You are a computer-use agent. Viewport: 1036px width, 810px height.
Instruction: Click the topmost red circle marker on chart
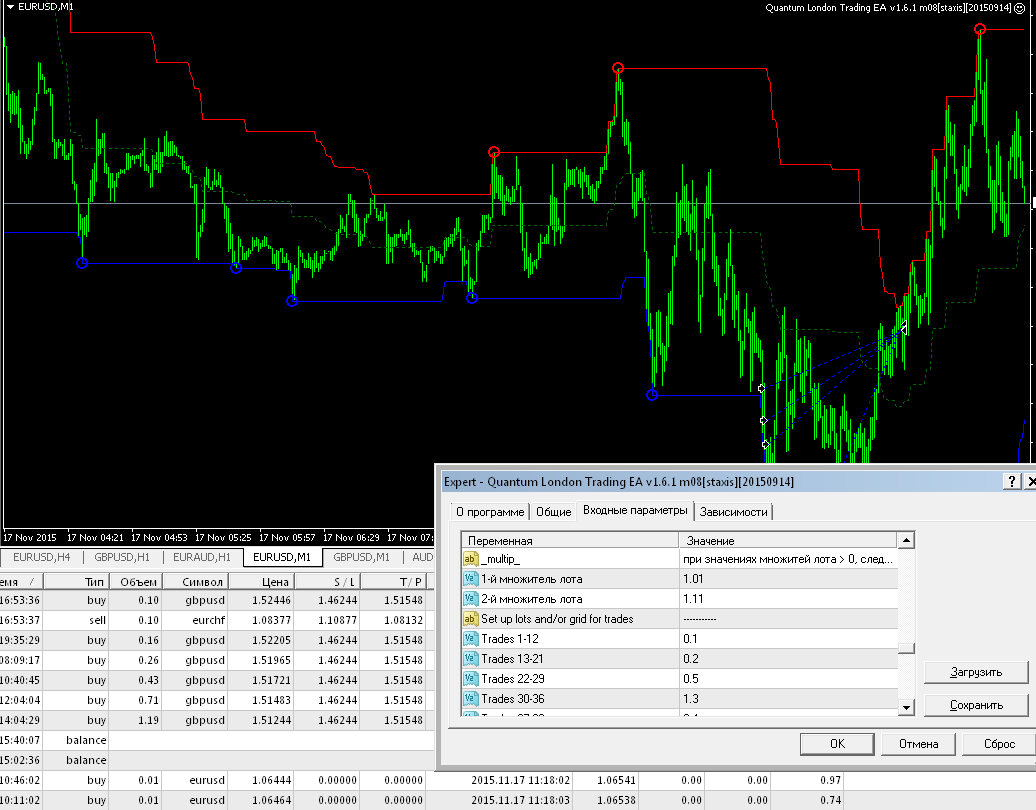pyautogui.click(x=980, y=29)
